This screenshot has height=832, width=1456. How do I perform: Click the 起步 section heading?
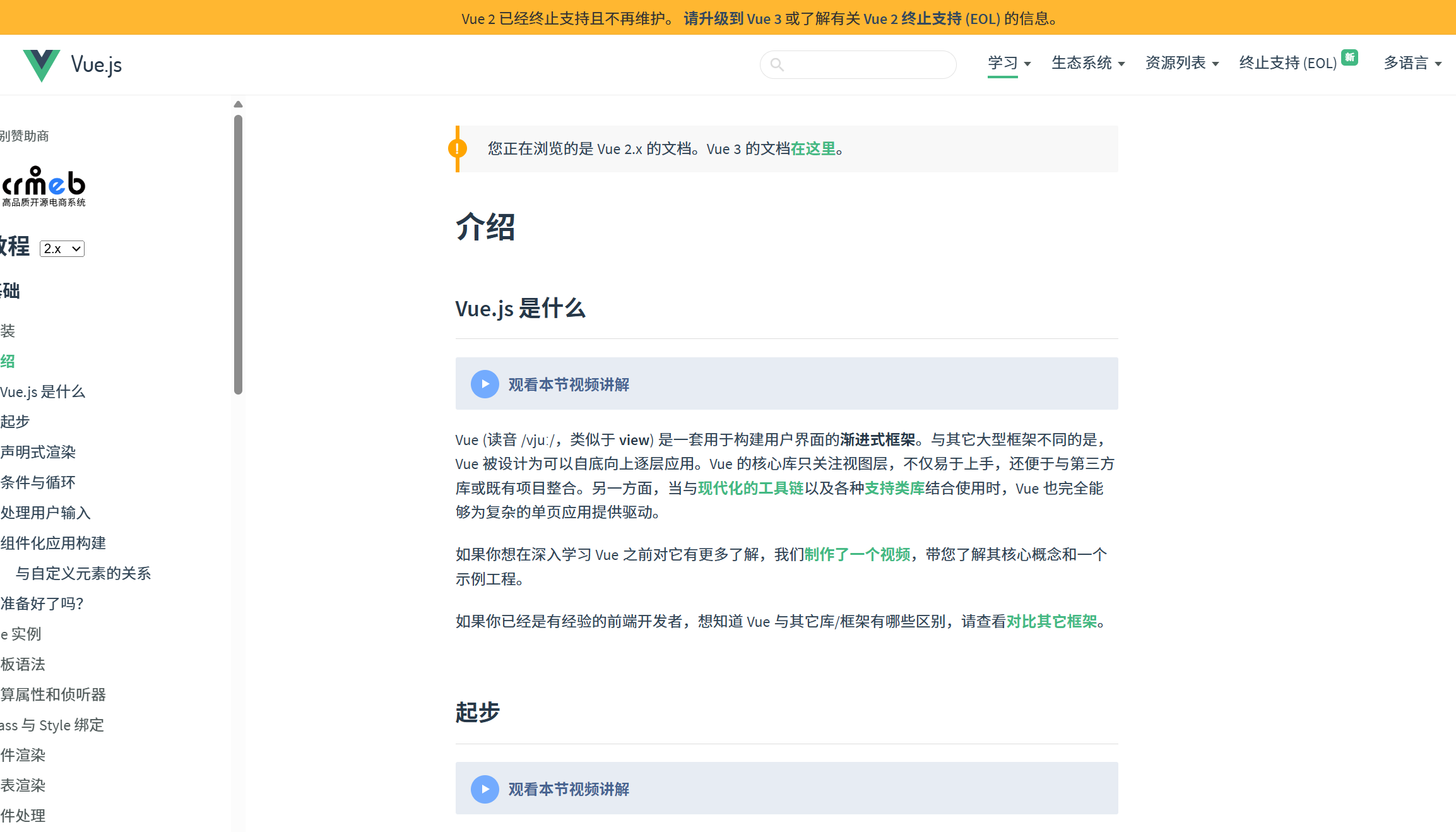478,712
